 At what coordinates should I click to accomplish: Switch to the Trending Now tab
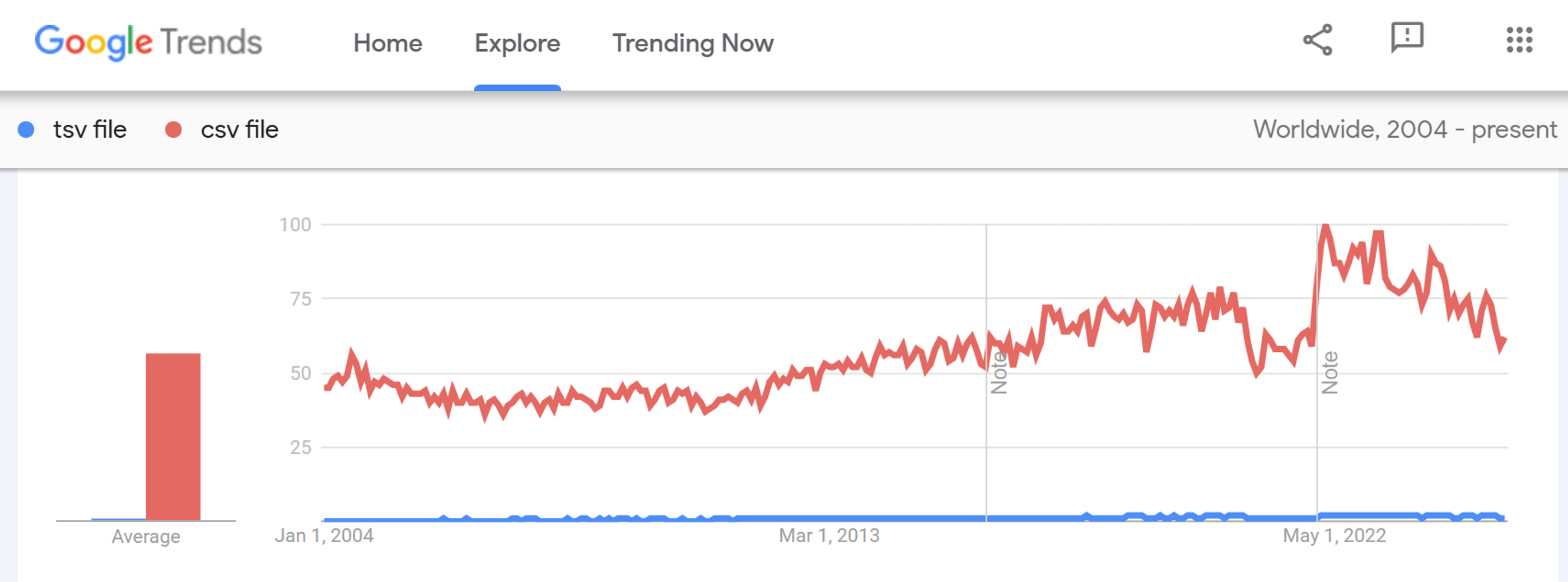pyautogui.click(x=693, y=43)
